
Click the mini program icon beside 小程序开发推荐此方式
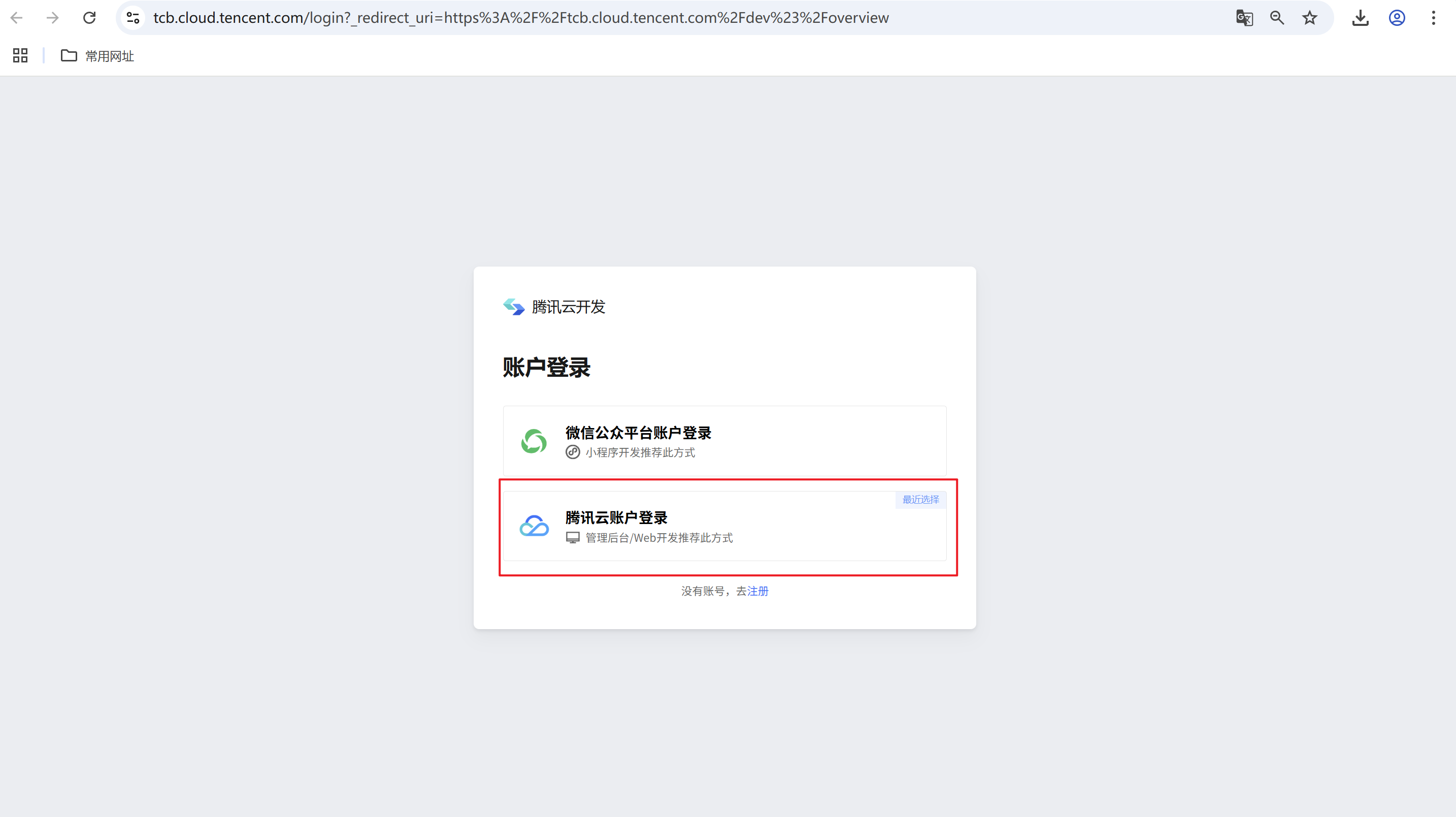(573, 452)
